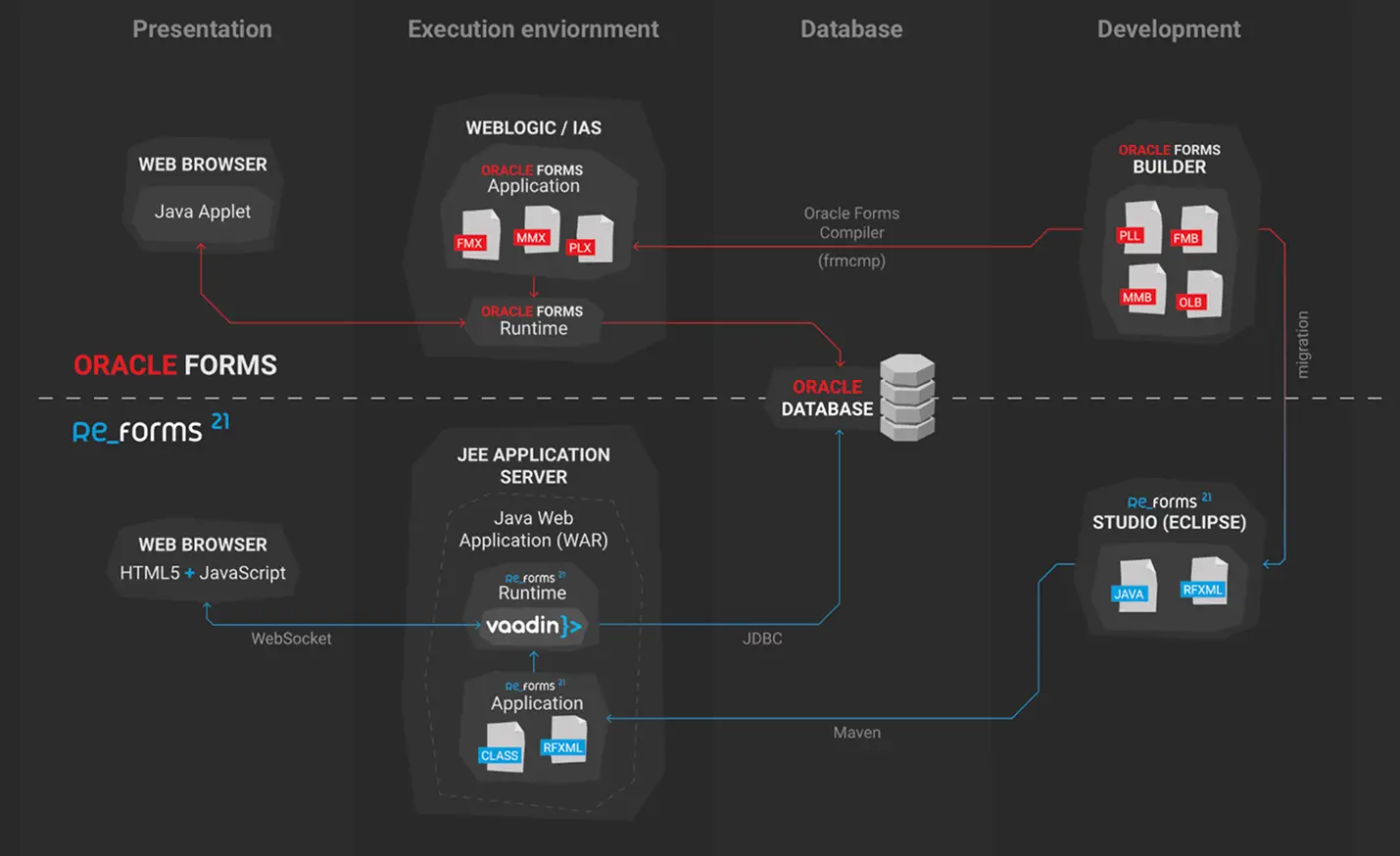Select the JAVA file icon in Studio

pyautogui.click(x=1135, y=586)
